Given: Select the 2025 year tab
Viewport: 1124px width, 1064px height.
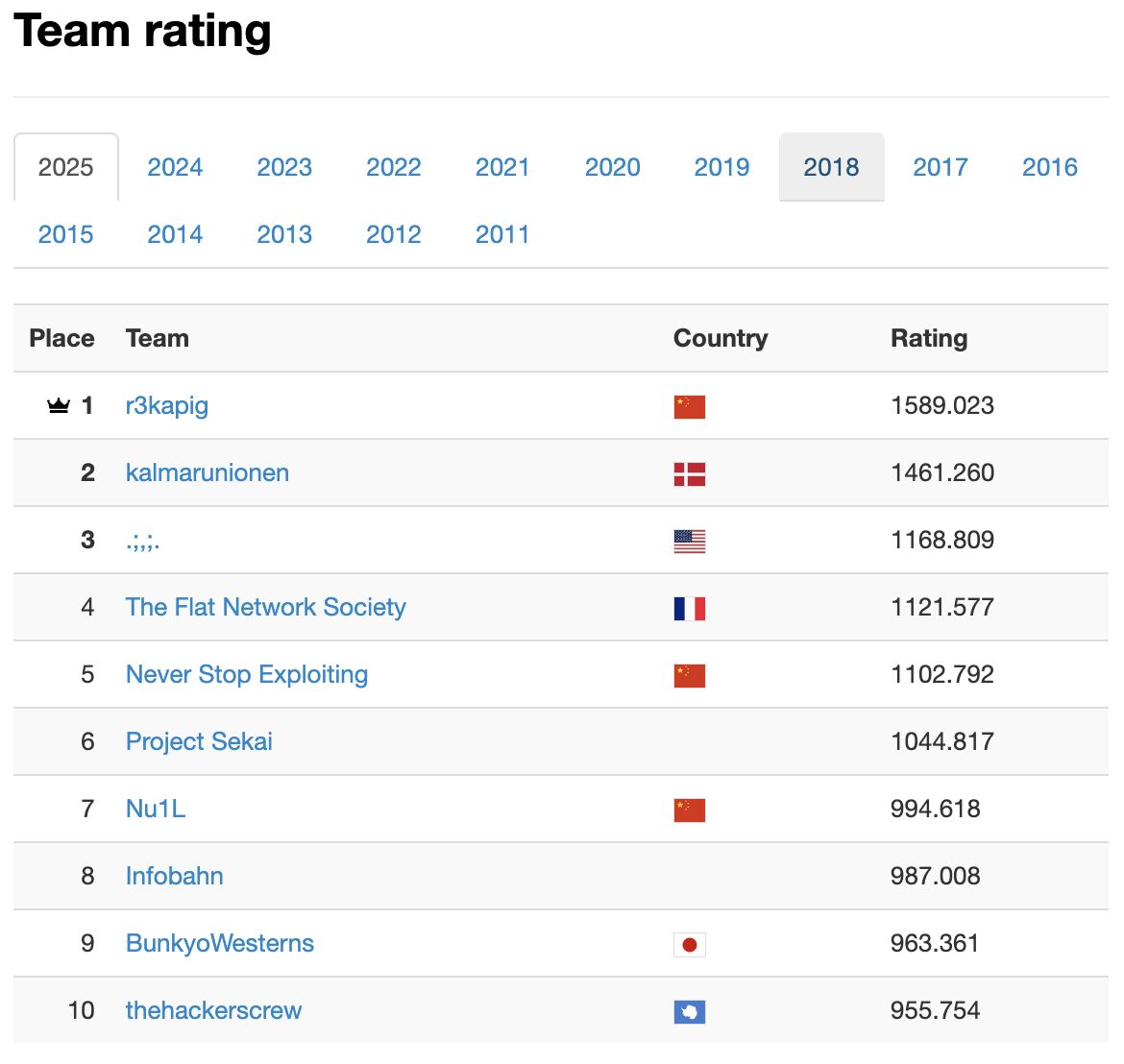Looking at the screenshot, I should point(66,167).
